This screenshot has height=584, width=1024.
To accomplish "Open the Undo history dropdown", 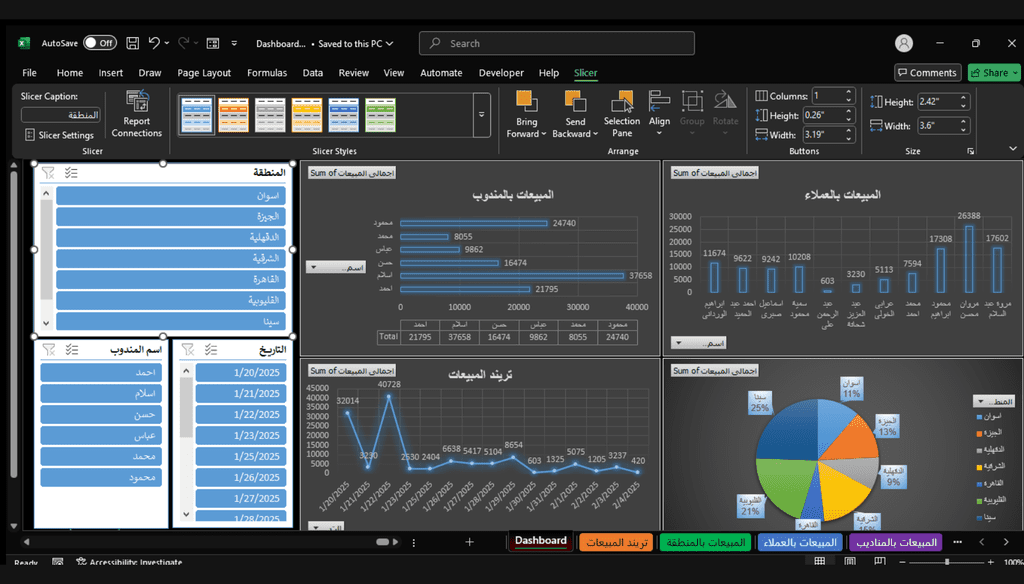I will pos(167,43).
